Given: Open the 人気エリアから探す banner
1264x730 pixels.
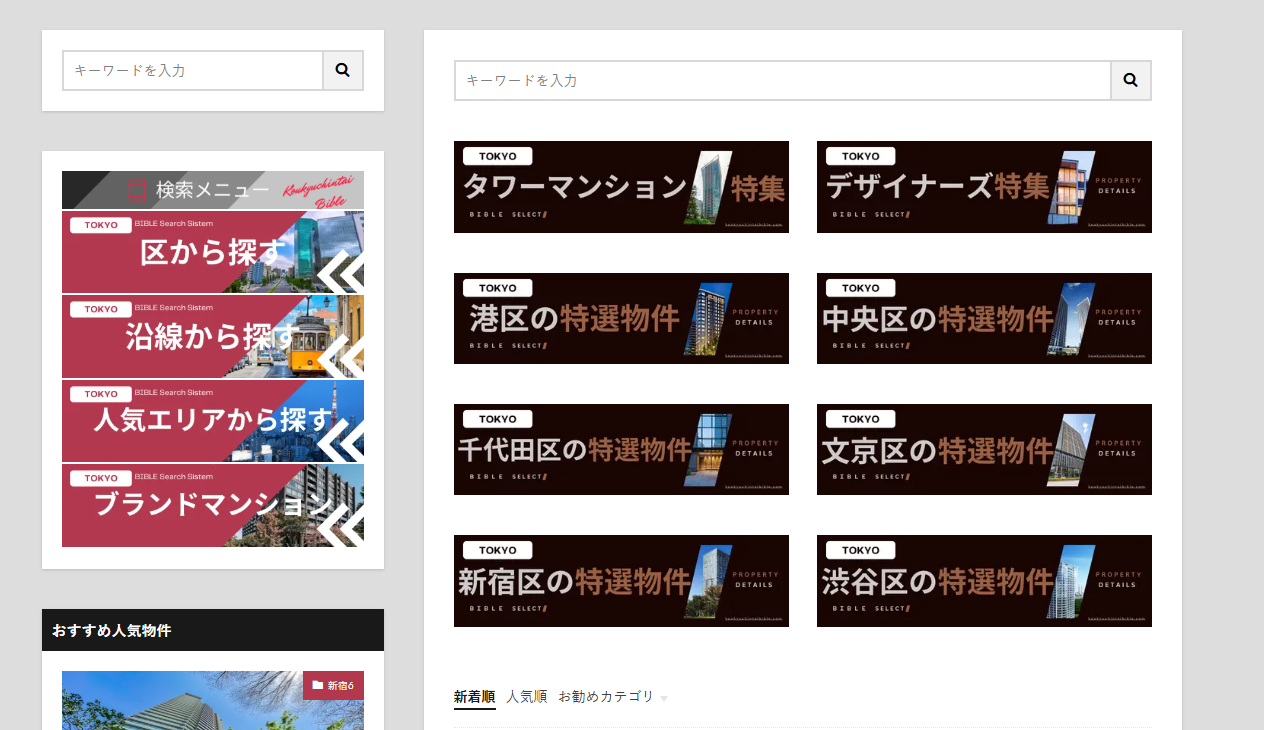Looking at the screenshot, I should 213,421.
